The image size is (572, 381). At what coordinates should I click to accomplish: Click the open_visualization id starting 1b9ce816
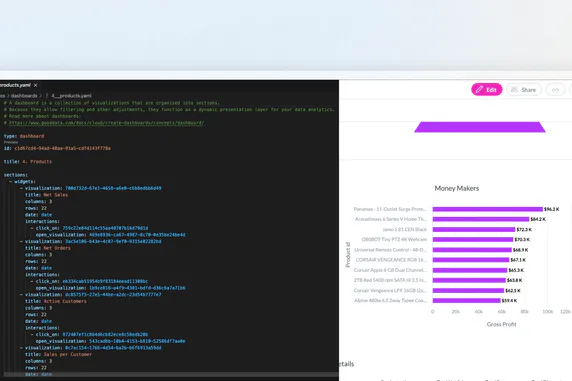(x=137, y=288)
